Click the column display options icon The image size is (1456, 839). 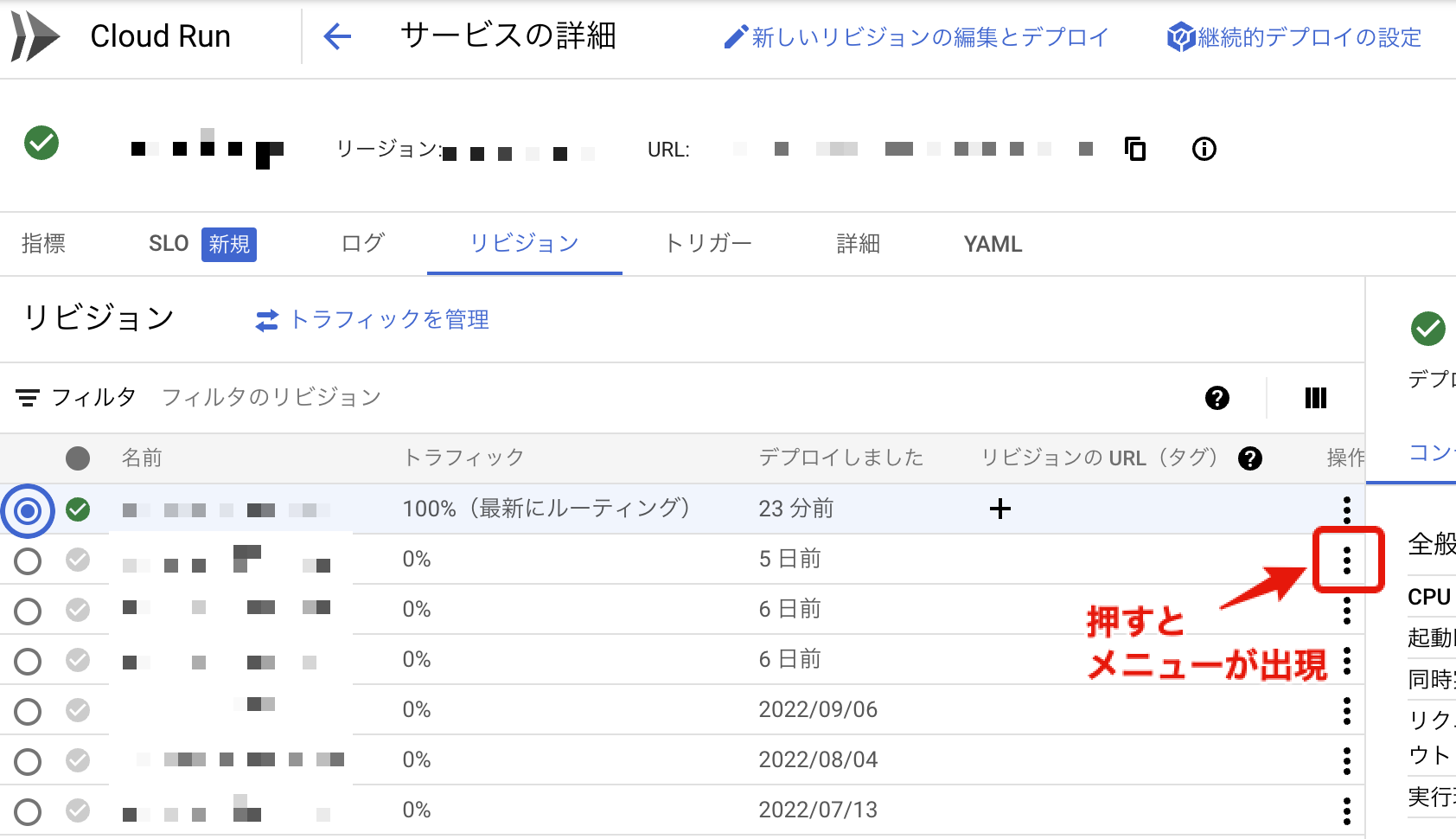pyautogui.click(x=1315, y=398)
